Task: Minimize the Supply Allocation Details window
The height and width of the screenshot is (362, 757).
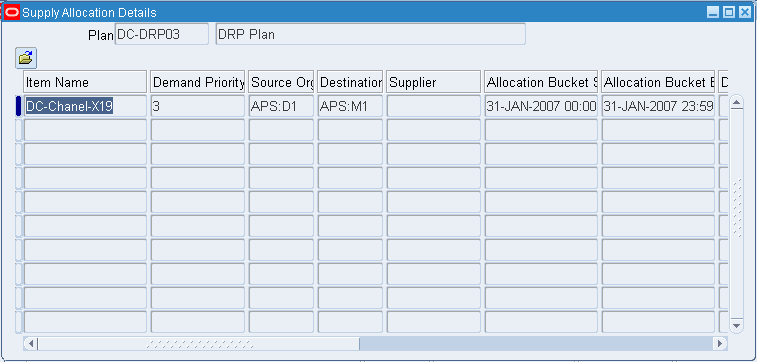Action: pos(713,13)
